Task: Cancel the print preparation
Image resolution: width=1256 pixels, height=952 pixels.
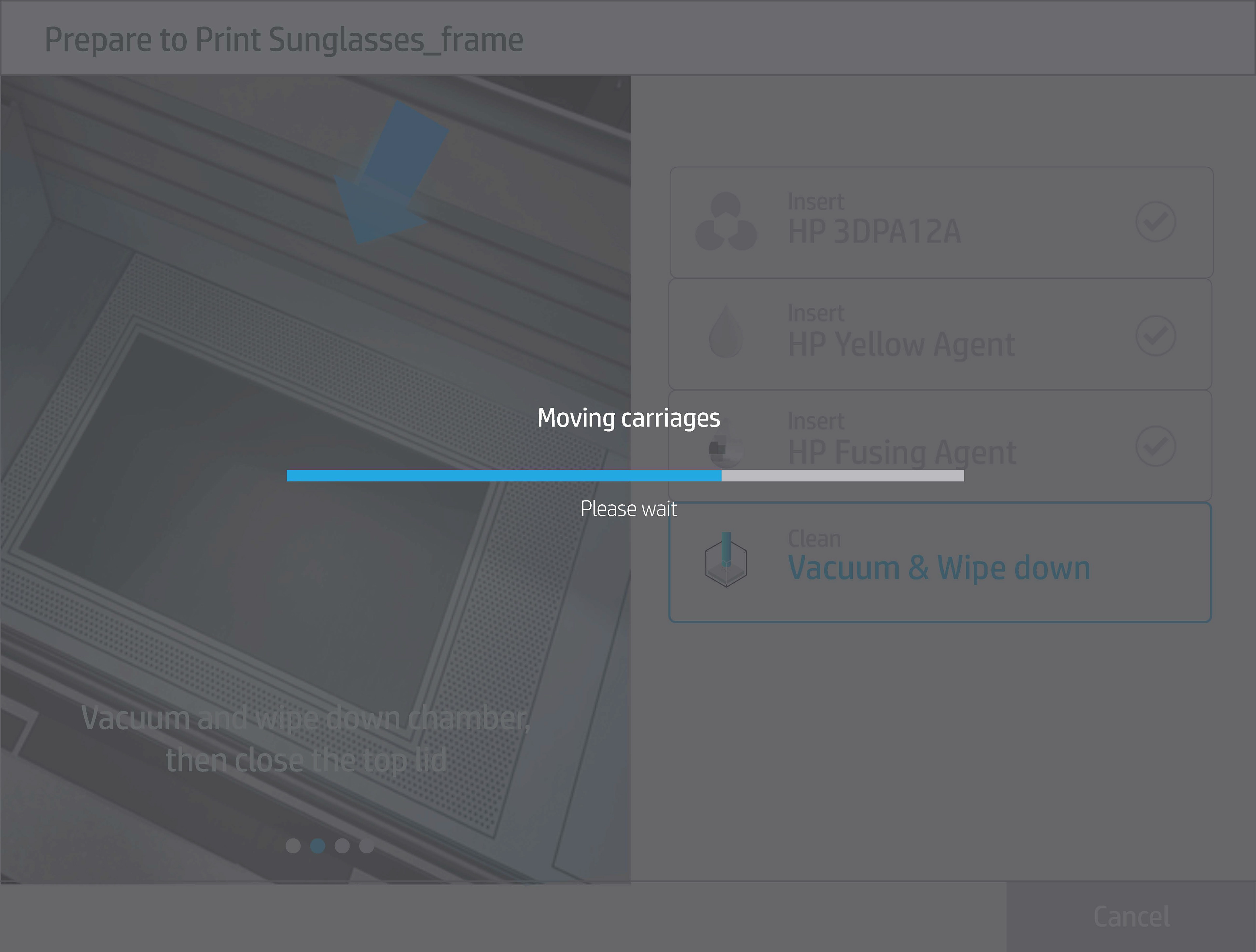Action: point(1131,917)
